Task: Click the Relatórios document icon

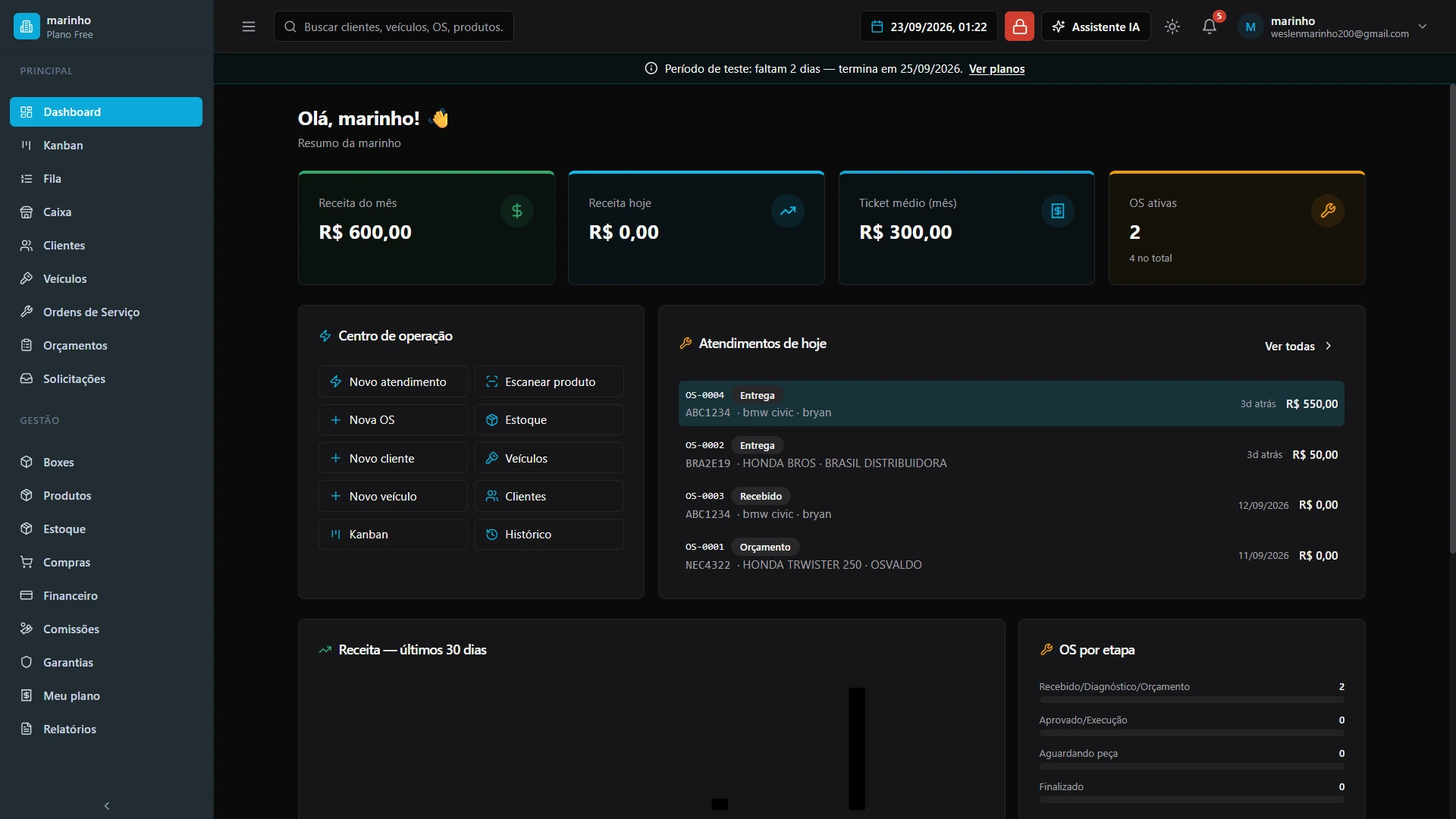Action: pos(27,729)
